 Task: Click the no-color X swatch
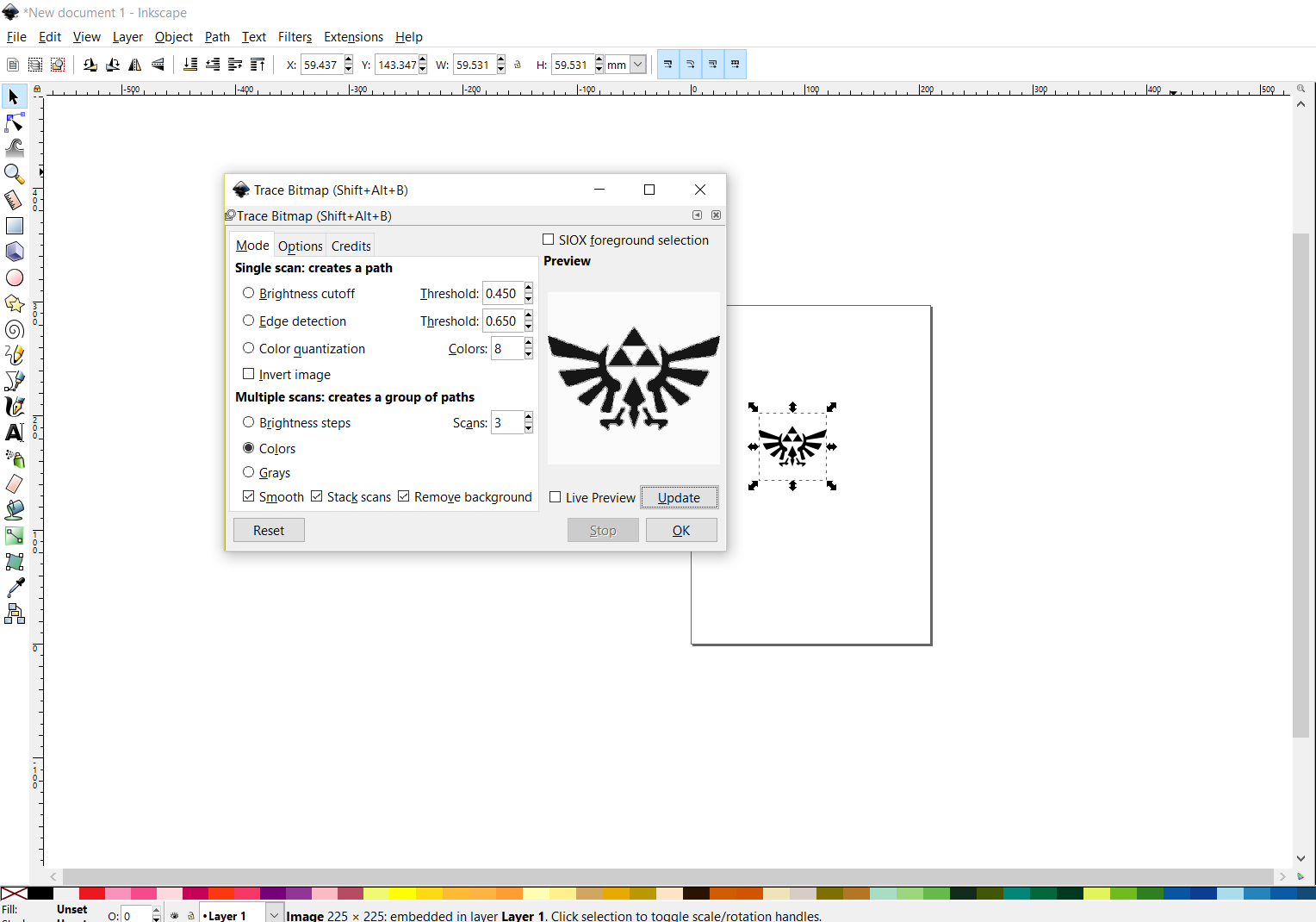point(14,894)
